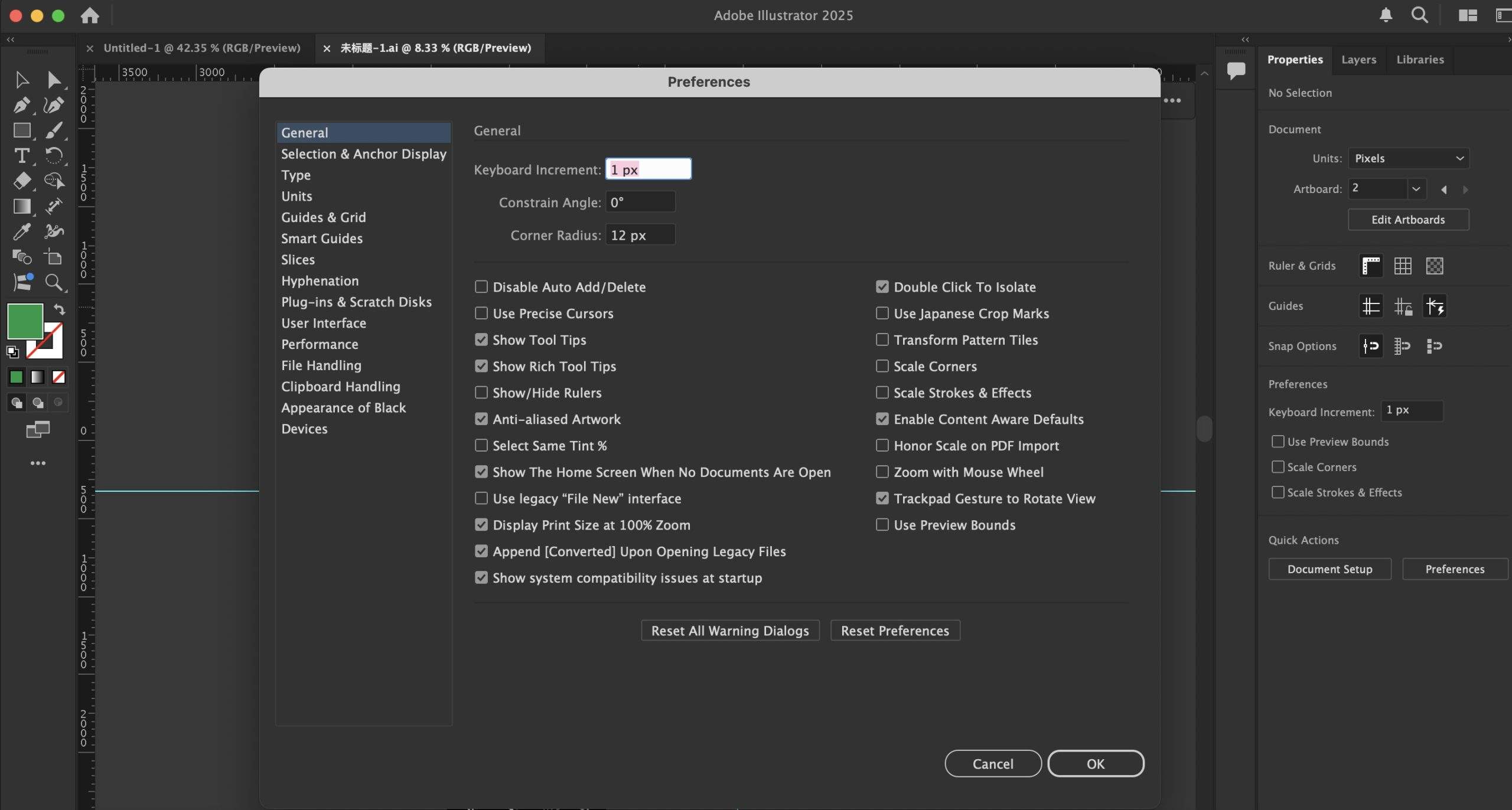The width and height of the screenshot is (1512, 810).
Task: Select the Zoom tool
Action: (x=54, y=283)
